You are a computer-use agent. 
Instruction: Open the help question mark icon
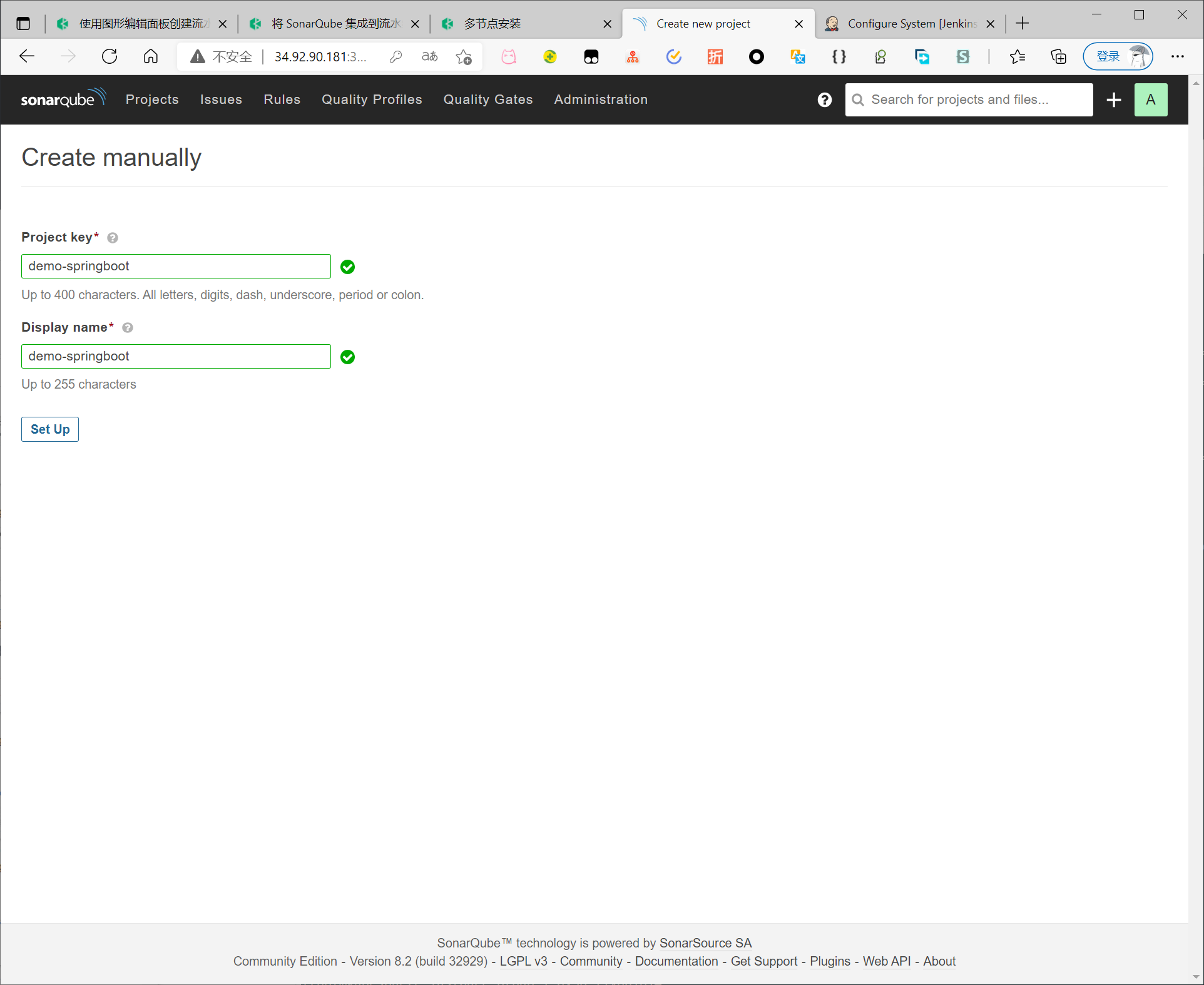click(x=824, y=100)
